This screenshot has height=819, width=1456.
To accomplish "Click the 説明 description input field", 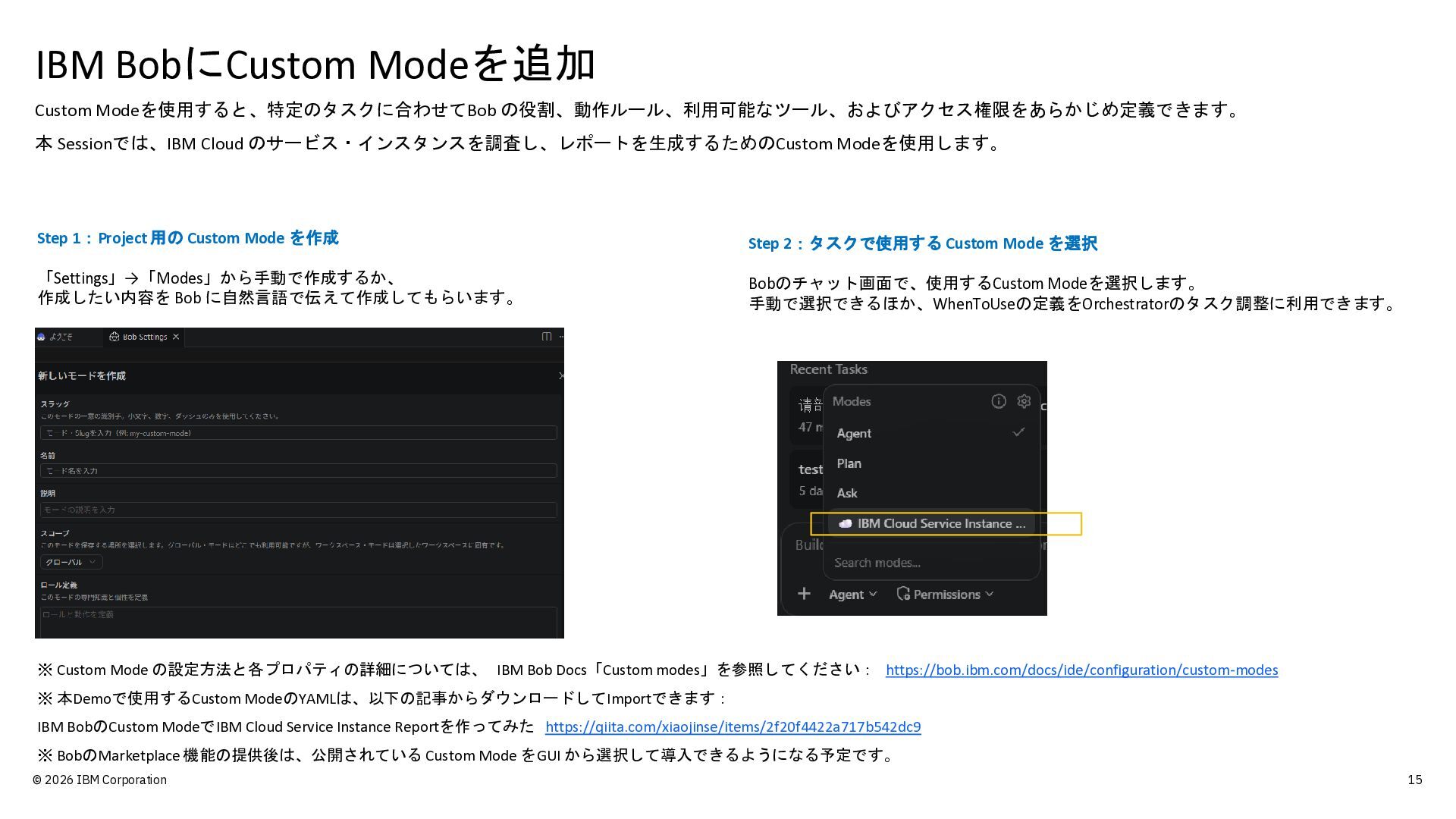I will click(299, 510).
